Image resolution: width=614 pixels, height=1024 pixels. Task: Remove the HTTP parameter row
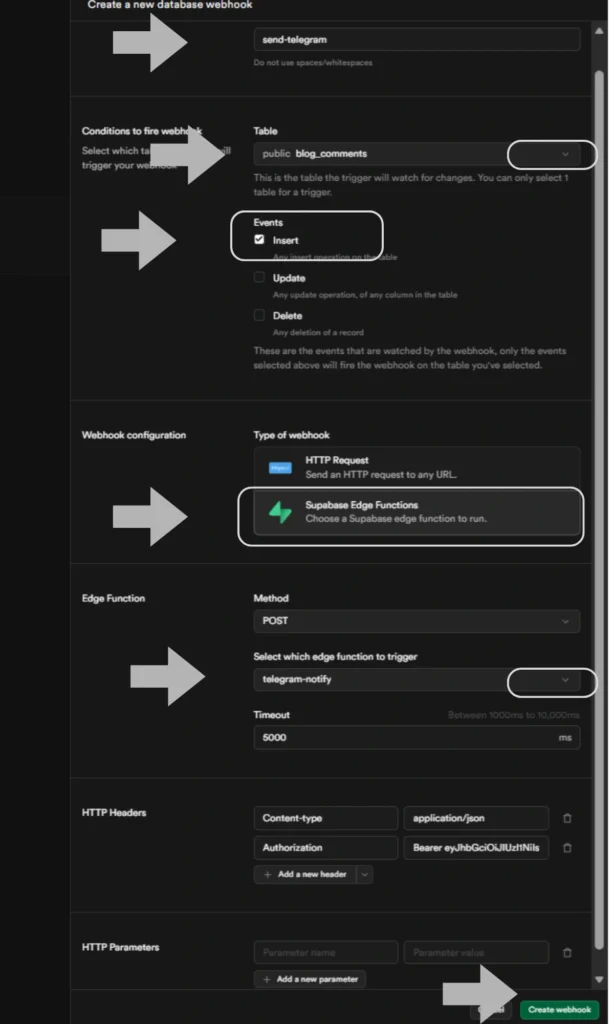tap(567, 953)
